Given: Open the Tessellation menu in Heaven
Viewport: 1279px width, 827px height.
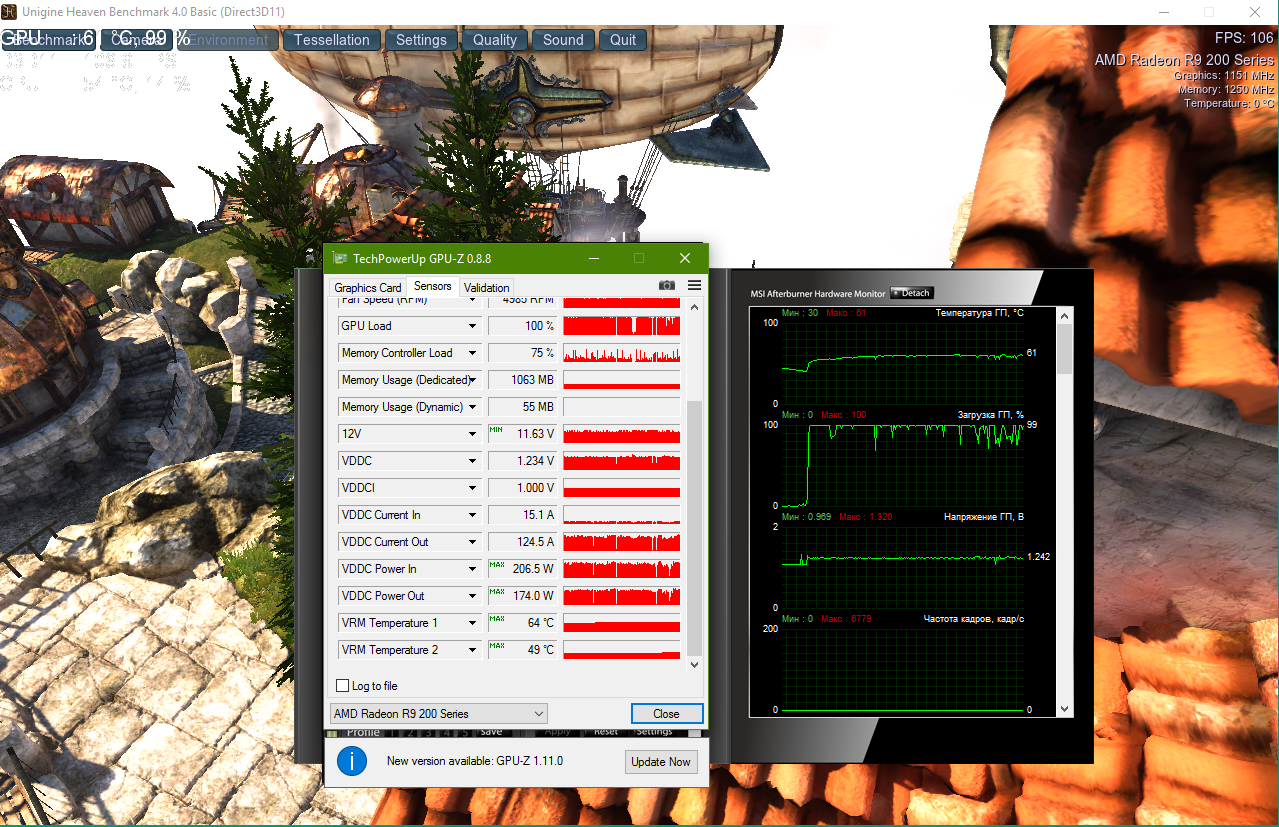Looking at the screenshot, I should pos(332,40).
